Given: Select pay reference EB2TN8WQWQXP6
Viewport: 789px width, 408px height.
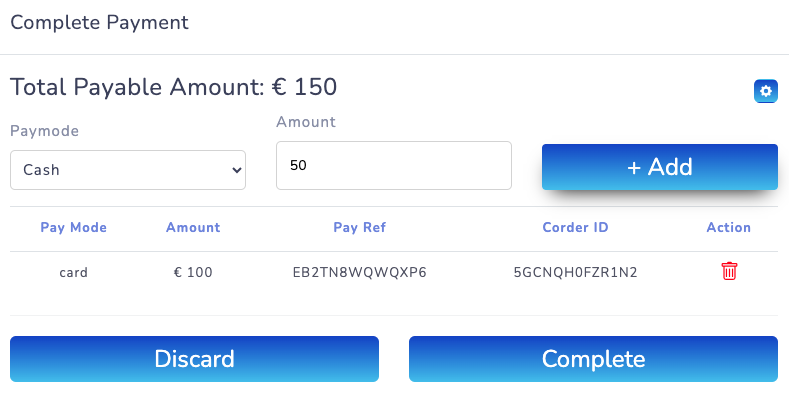Looking at the screenshot, I should 360,272.
